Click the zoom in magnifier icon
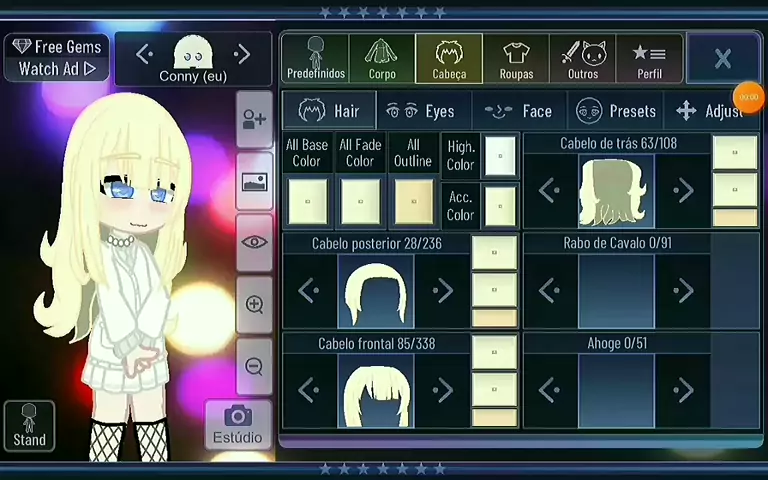Image resolution: width=768 pixels, height=480 pixels. pos(254,304)
